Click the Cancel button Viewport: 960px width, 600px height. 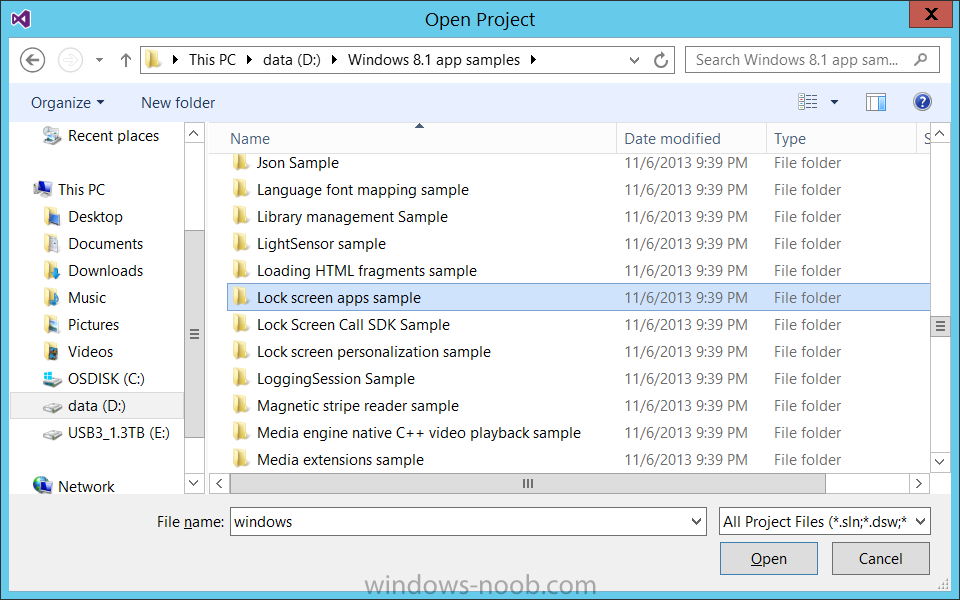point(880,558)
